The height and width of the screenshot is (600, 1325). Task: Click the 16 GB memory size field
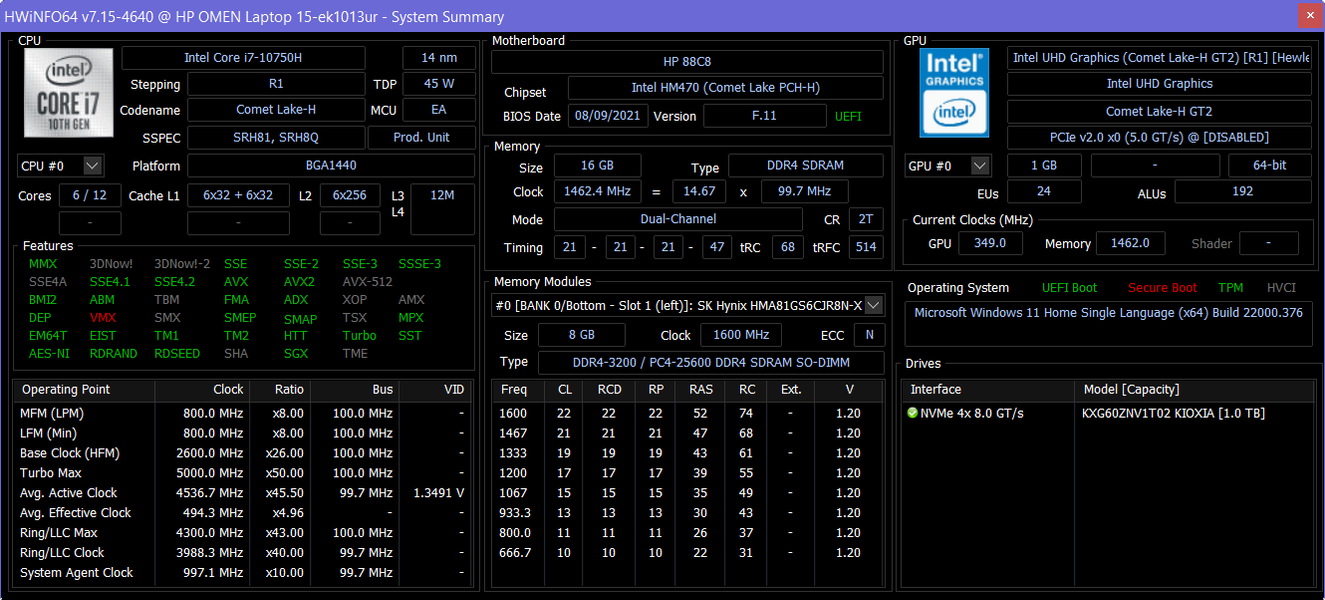tap(600, 165)
